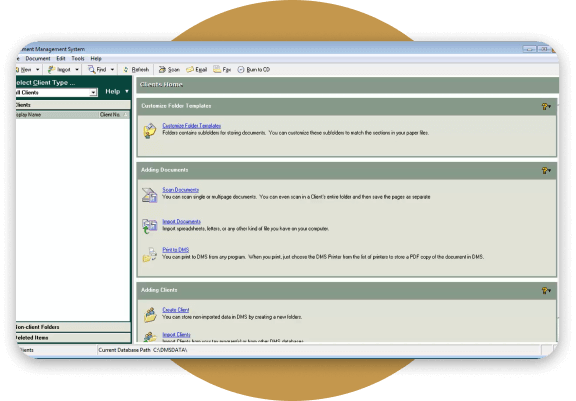Click the Customize Folder Templates folder icon
The height and width of the screenshot is (401, 576).
[150, 131]
